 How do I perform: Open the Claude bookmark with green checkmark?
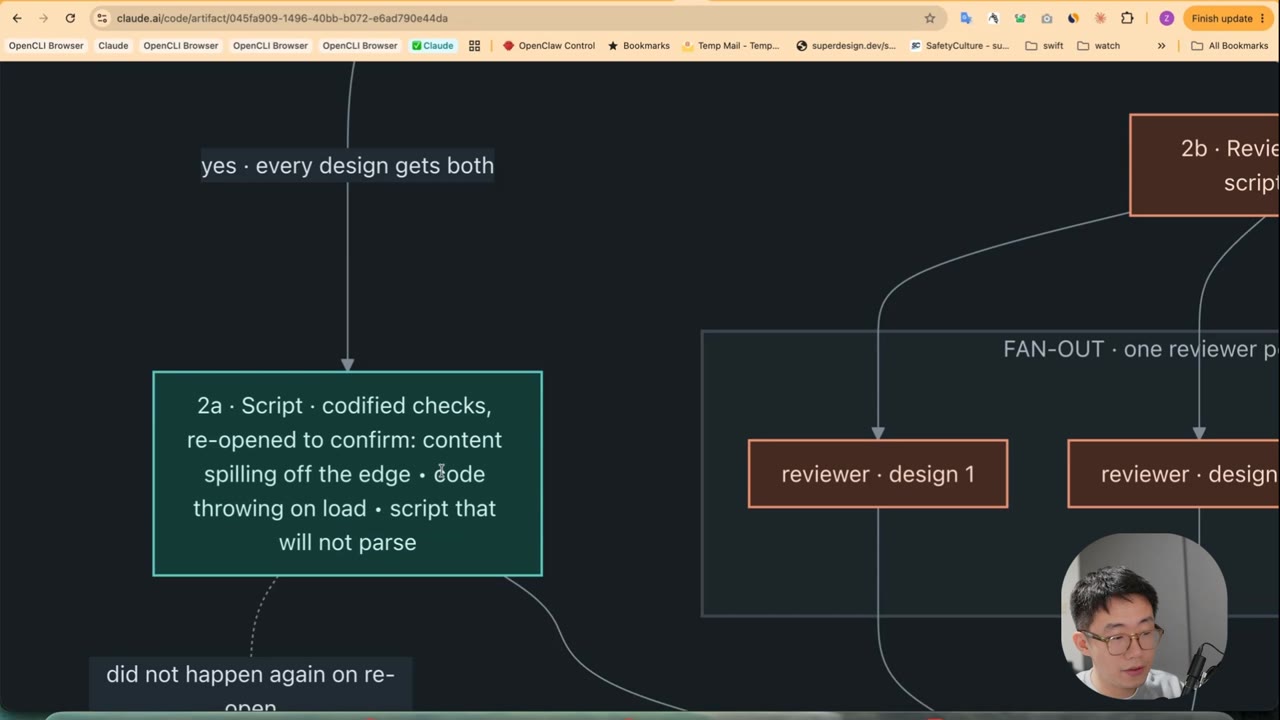coord(432,45)
